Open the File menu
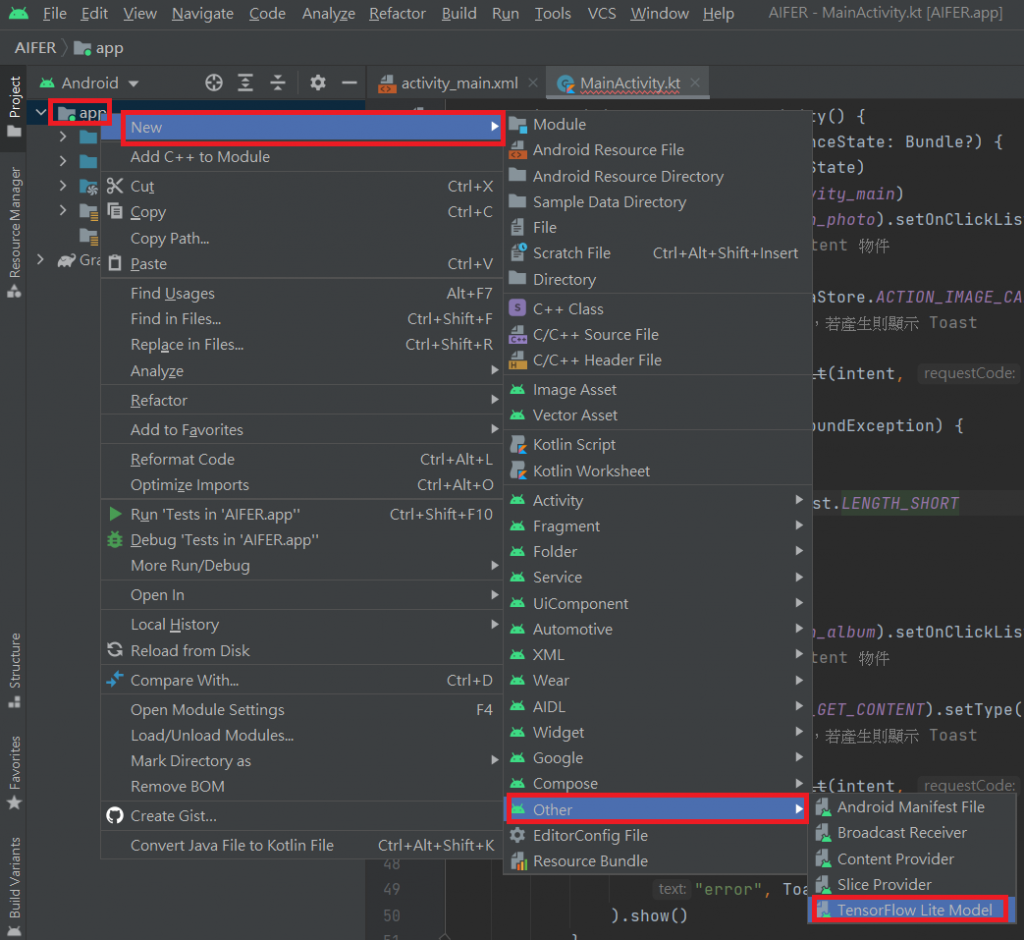The image size is (1024, 940). click(x=54, y=14)
